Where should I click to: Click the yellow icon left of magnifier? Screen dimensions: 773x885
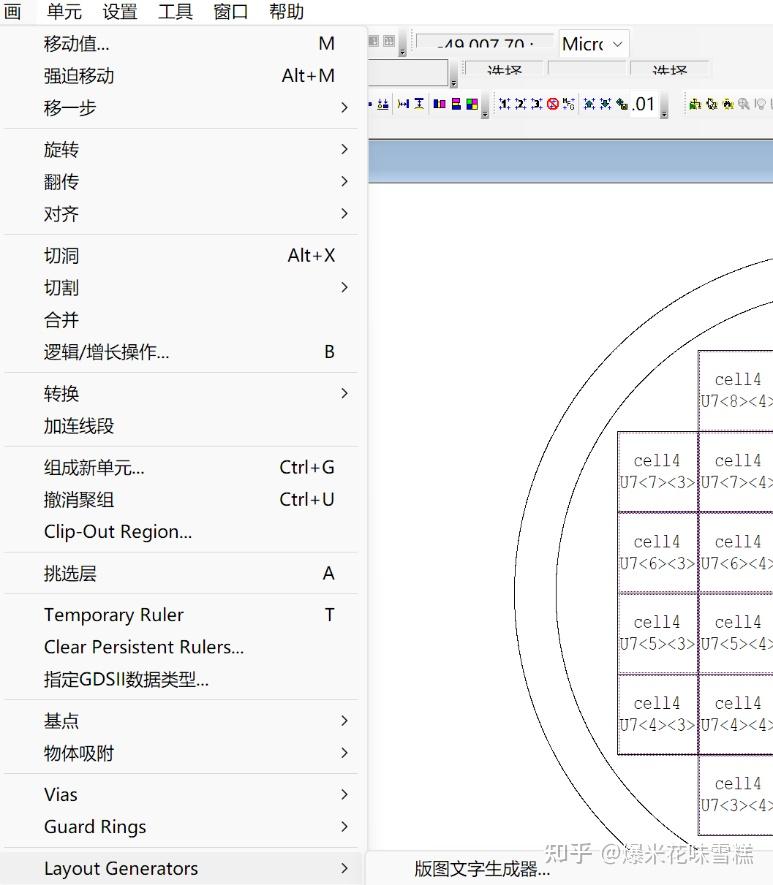728,104
